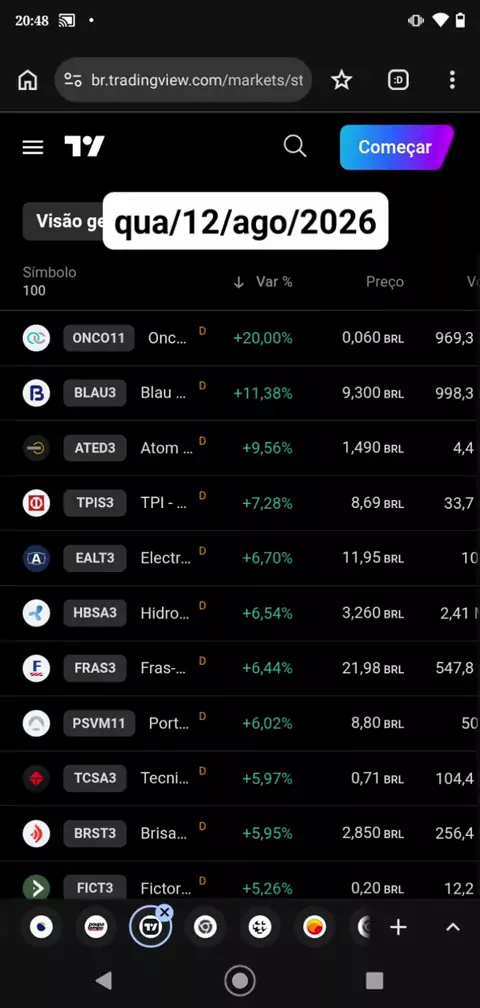Screen dimensions: 480x1008
Task: Expand the bottom tab strip chevron
Action: (453, 927)
